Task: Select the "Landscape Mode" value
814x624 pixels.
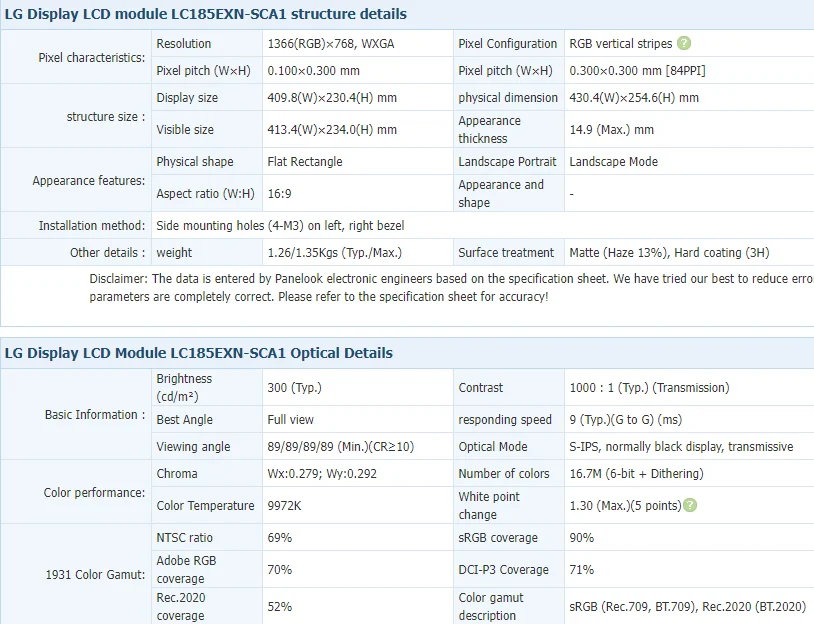Action: 614,161
